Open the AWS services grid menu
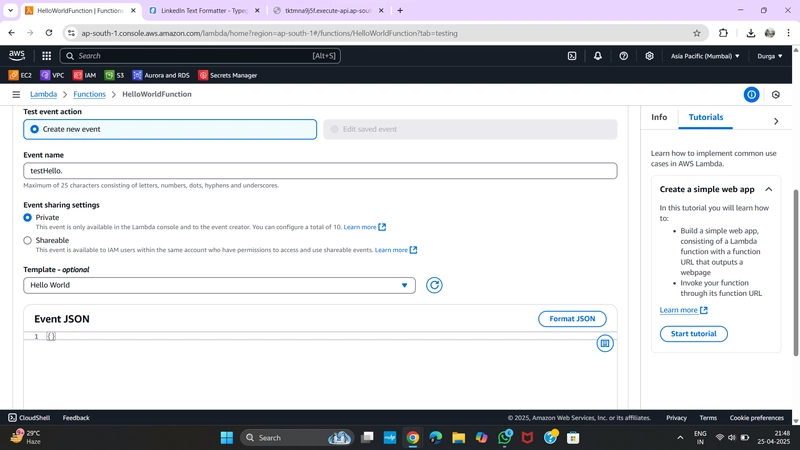The height and width of the screenshot is (450, 800). [46, 56]
